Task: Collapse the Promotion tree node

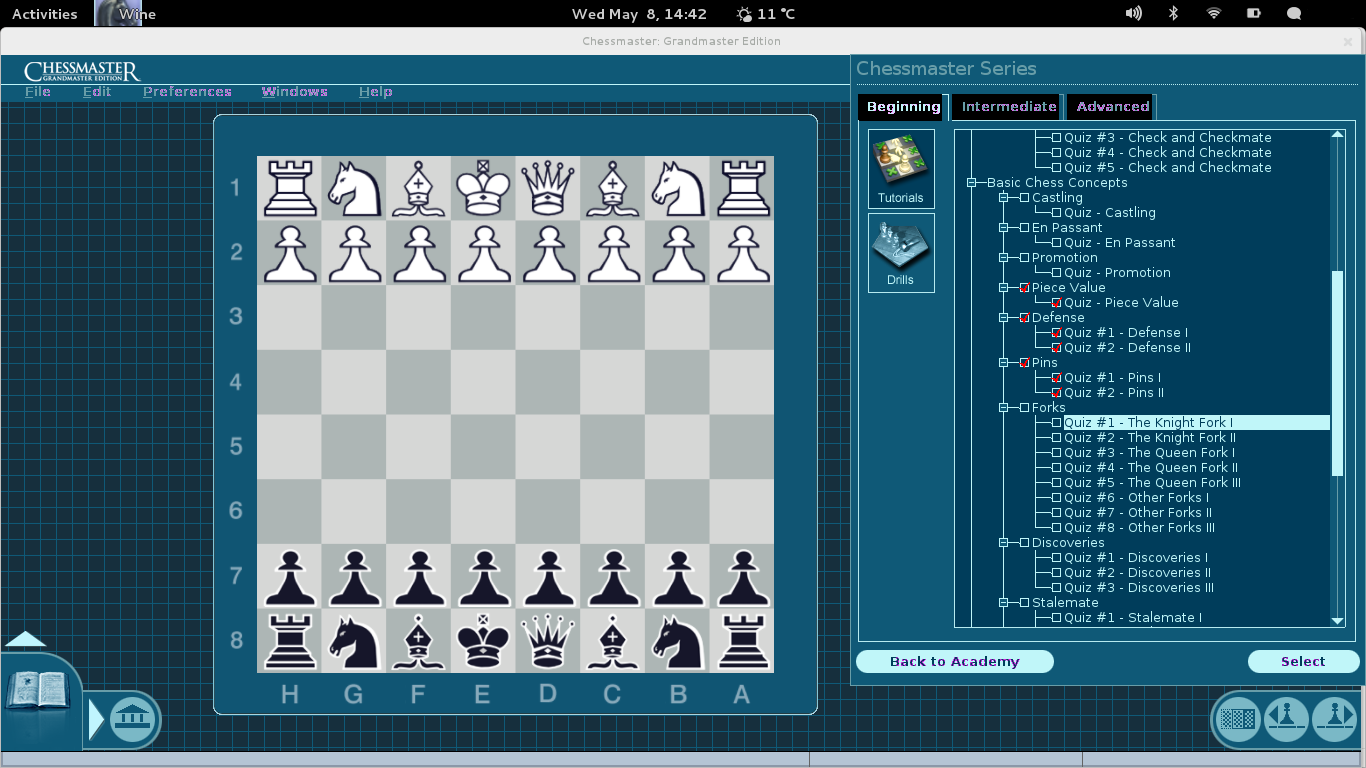Action: click(1004, 258)
